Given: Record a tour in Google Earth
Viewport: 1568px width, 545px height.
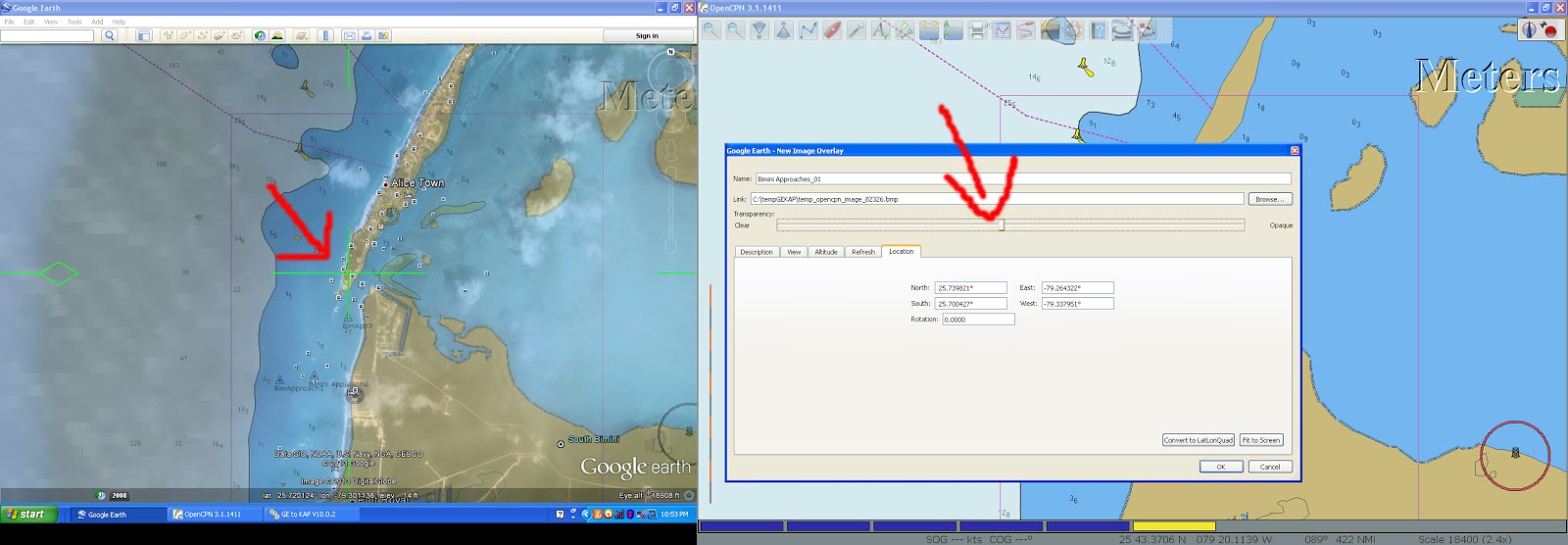Looking at the screenshot, I should click(236, 35).
